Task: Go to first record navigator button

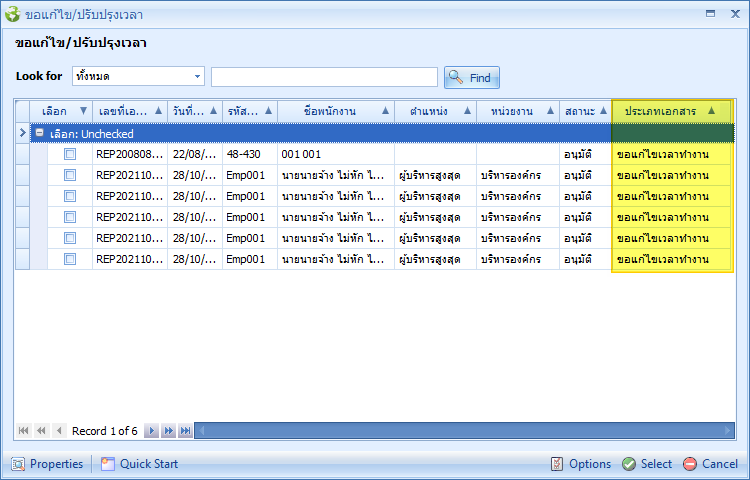Action: point(23,431)
